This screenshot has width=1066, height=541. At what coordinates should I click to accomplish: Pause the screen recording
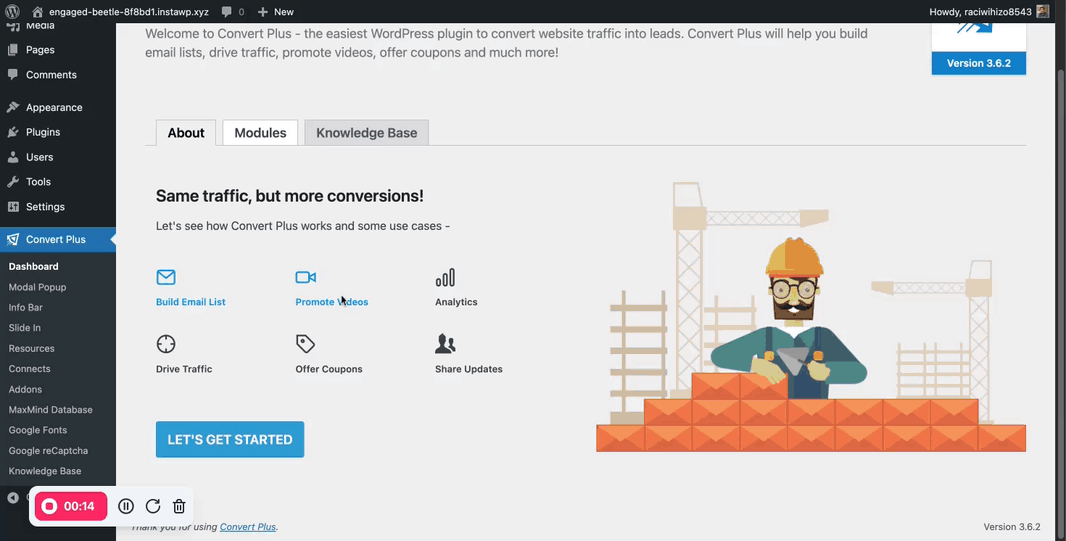pyautogui.click(x=126, y=507)
